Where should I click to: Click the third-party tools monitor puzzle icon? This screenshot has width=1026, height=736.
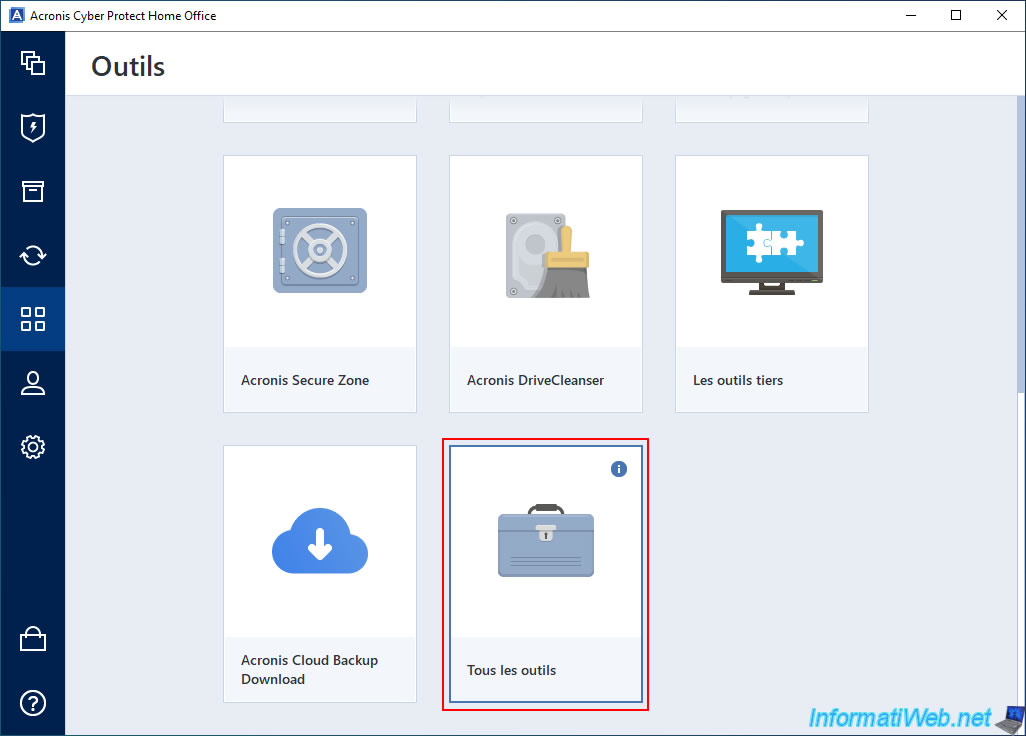click(771, 252)
